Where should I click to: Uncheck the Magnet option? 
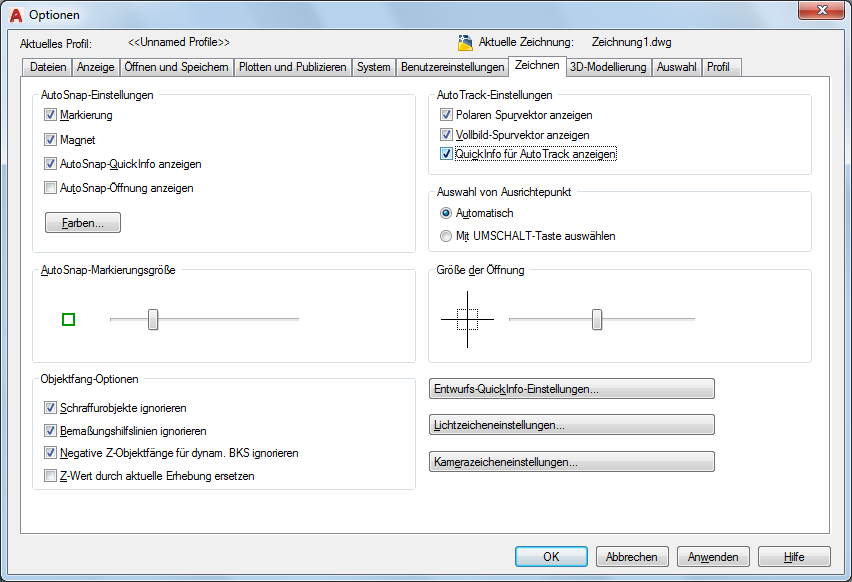(x=51, y=140)
